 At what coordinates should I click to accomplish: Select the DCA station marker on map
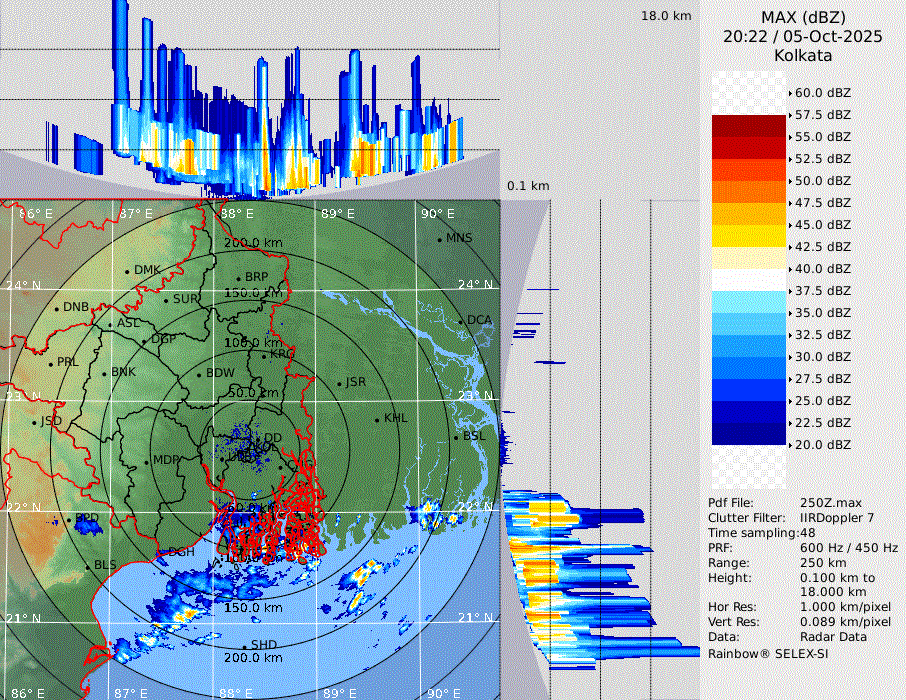click(460, 321)
